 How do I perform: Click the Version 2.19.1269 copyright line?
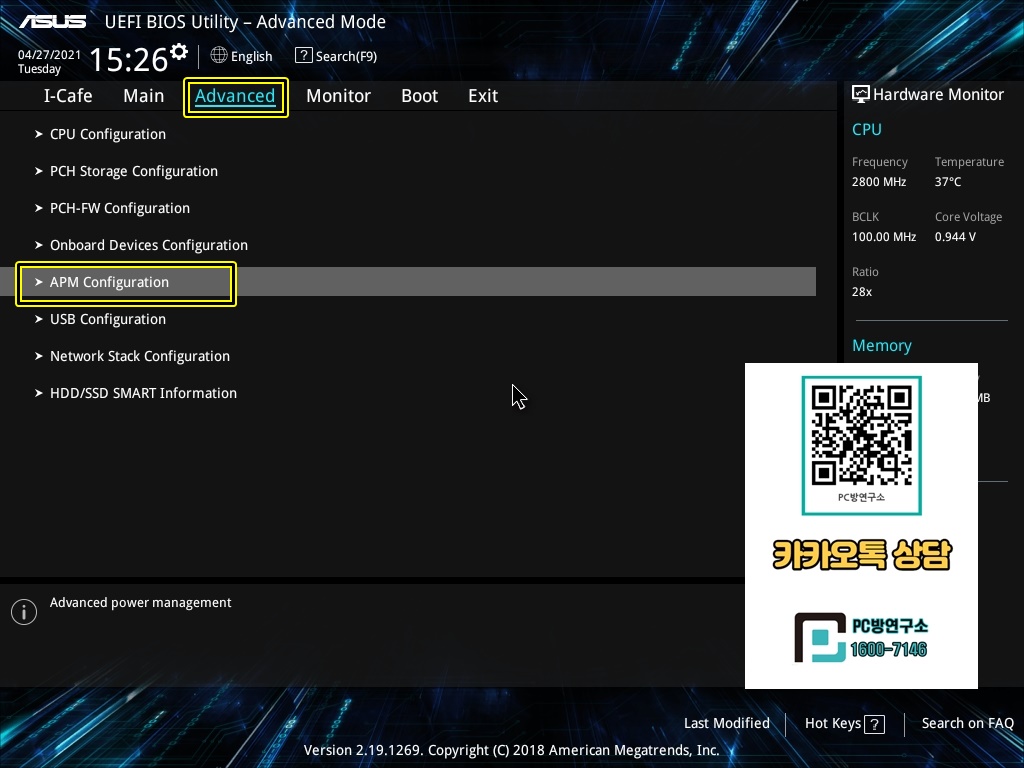pos(511,750)
